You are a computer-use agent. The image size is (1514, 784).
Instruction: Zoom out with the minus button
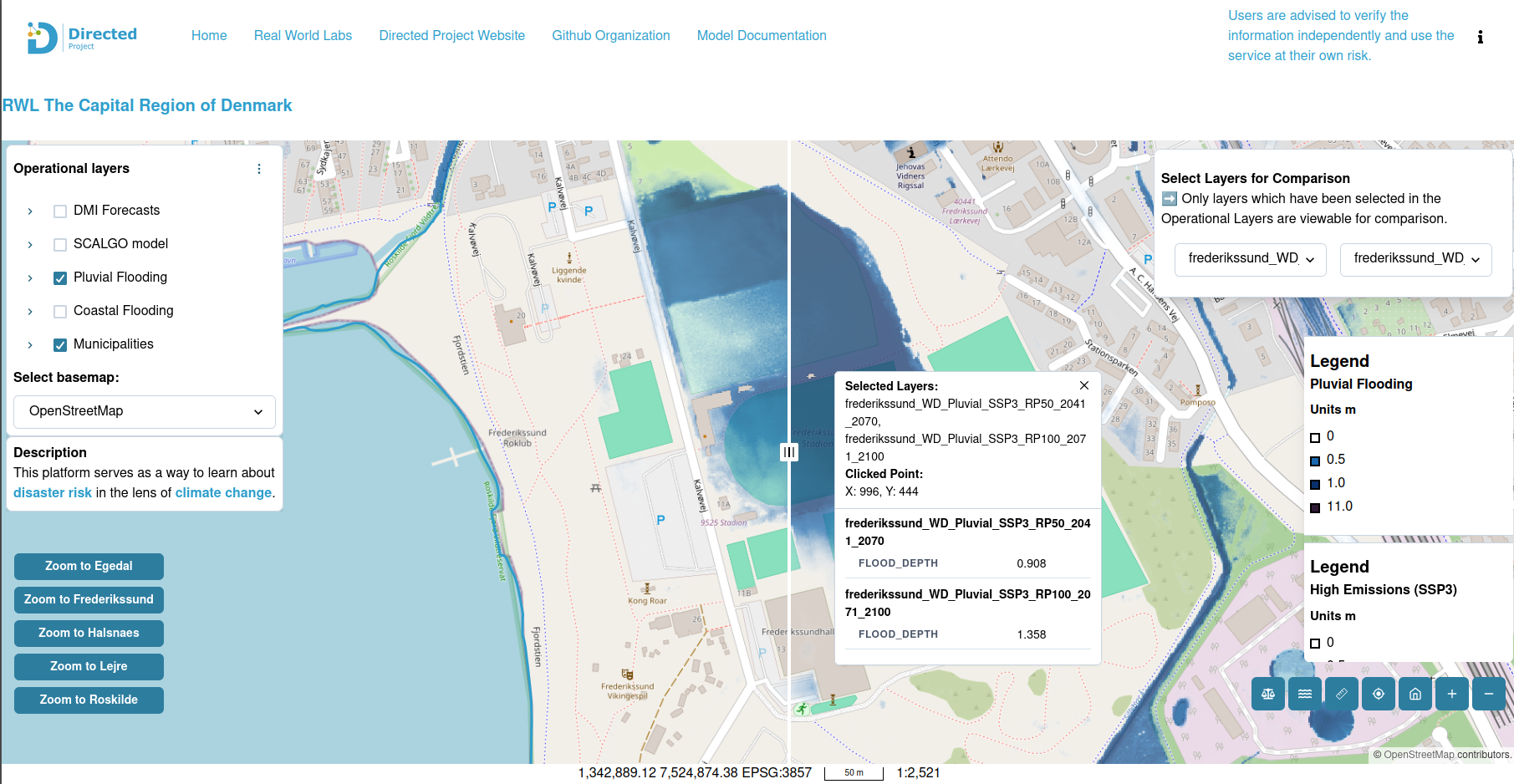point(1488,694)
